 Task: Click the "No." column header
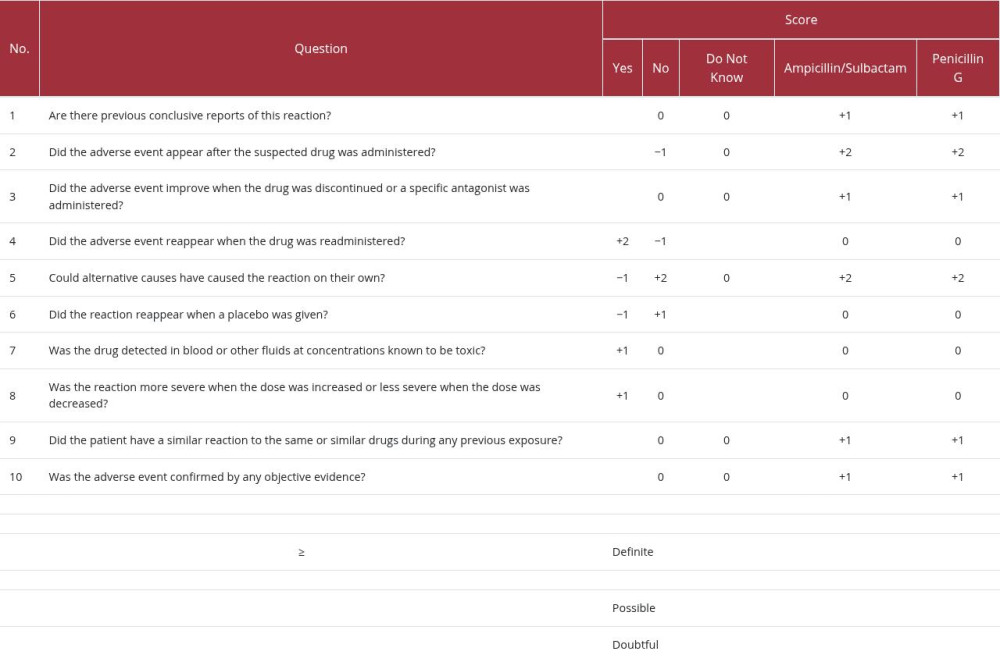[19, 48]
